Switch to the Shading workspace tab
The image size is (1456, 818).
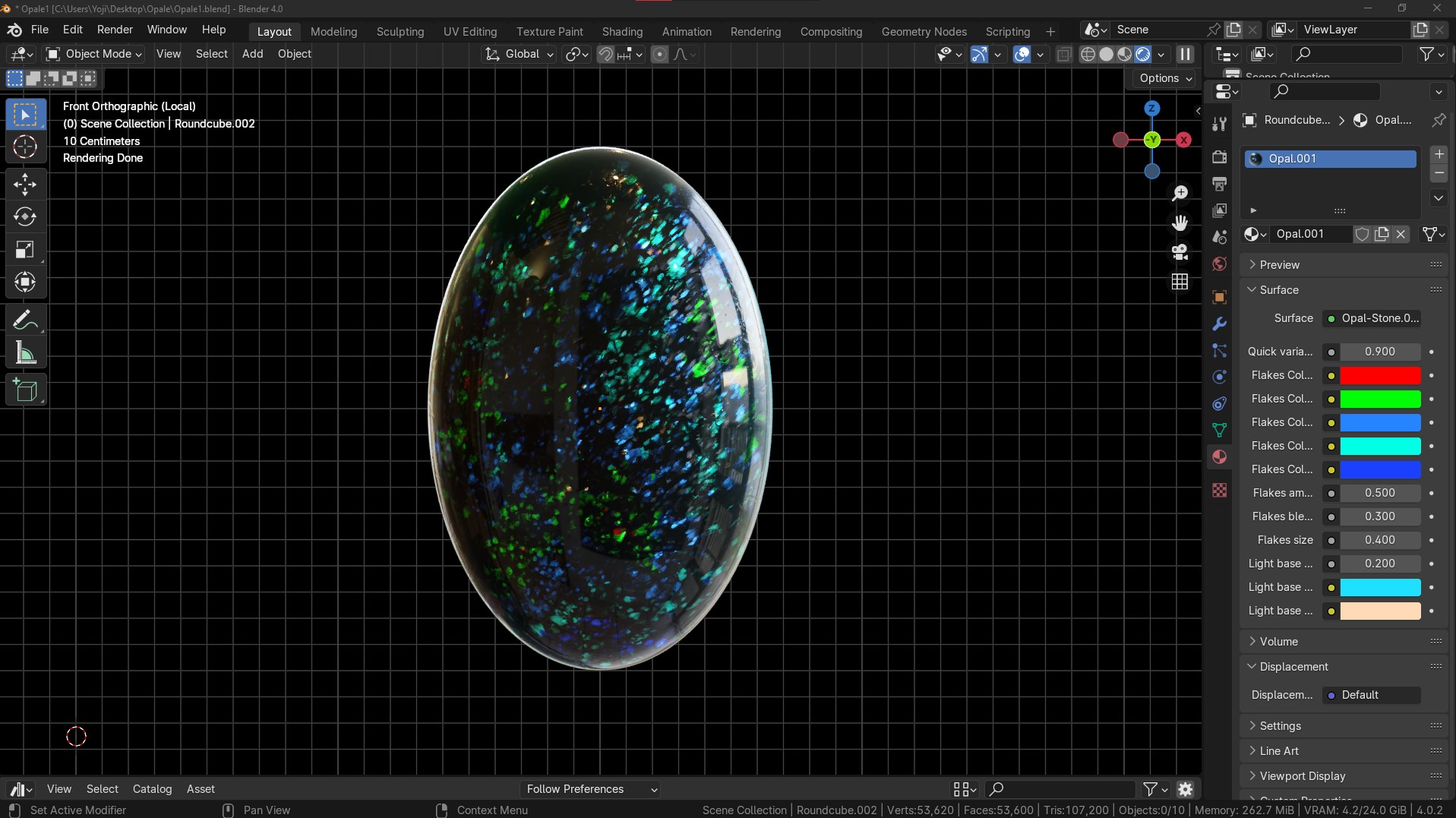point(622,31)
